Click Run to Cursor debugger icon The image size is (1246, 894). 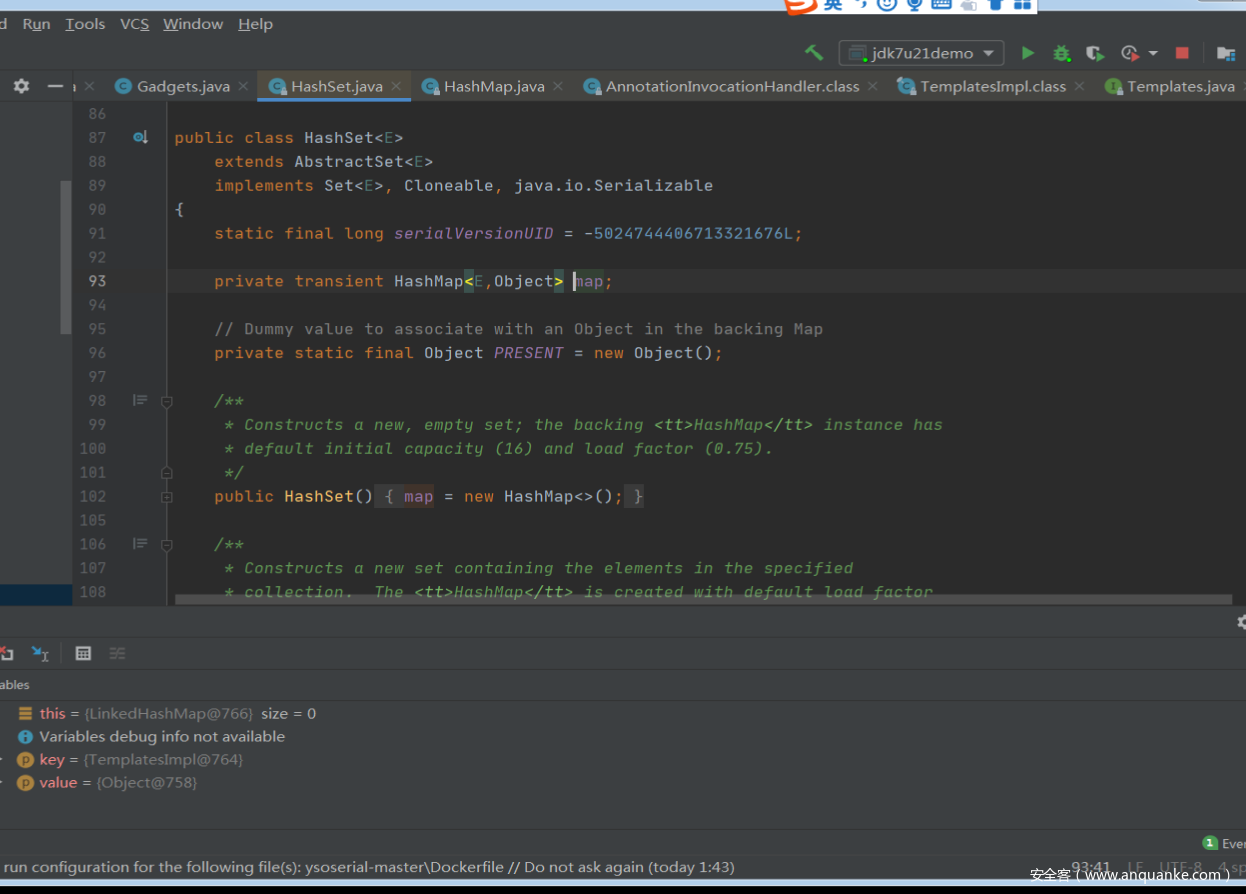tap(40, 653)
